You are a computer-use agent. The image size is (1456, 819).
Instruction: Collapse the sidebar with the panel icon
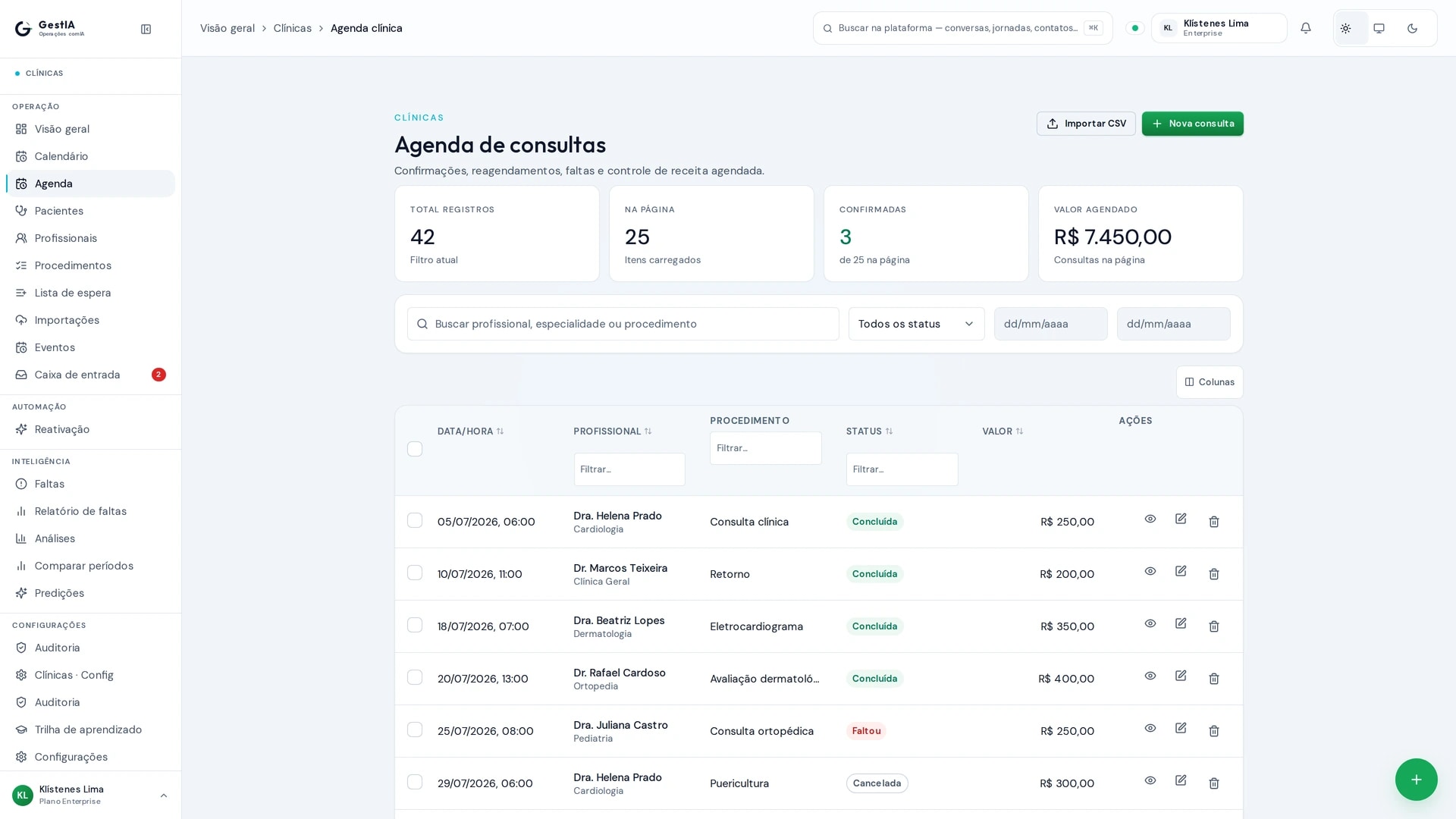click(146, 29)
